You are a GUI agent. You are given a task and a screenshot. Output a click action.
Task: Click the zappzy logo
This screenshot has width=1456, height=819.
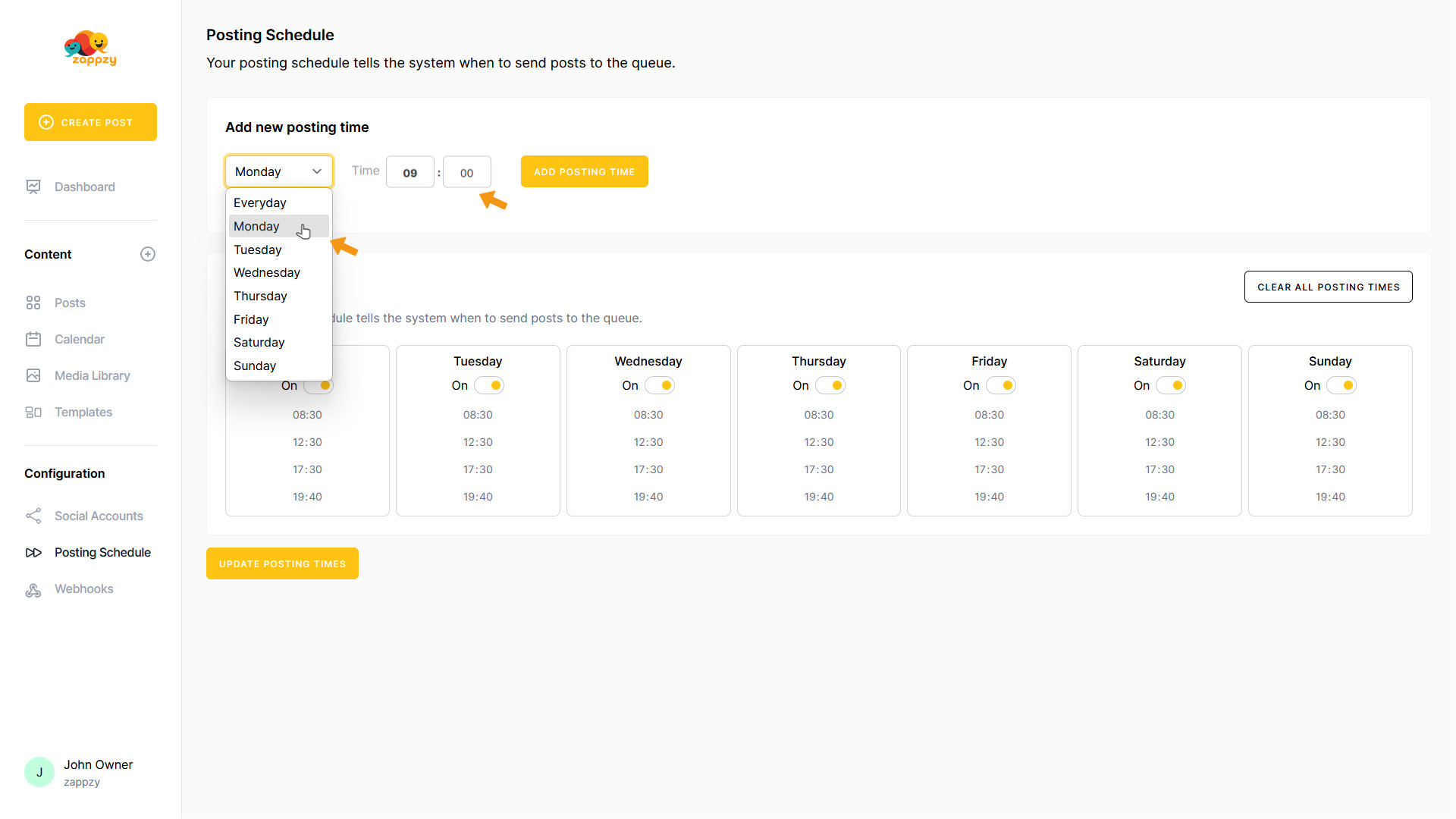click(x=90, y=49)
